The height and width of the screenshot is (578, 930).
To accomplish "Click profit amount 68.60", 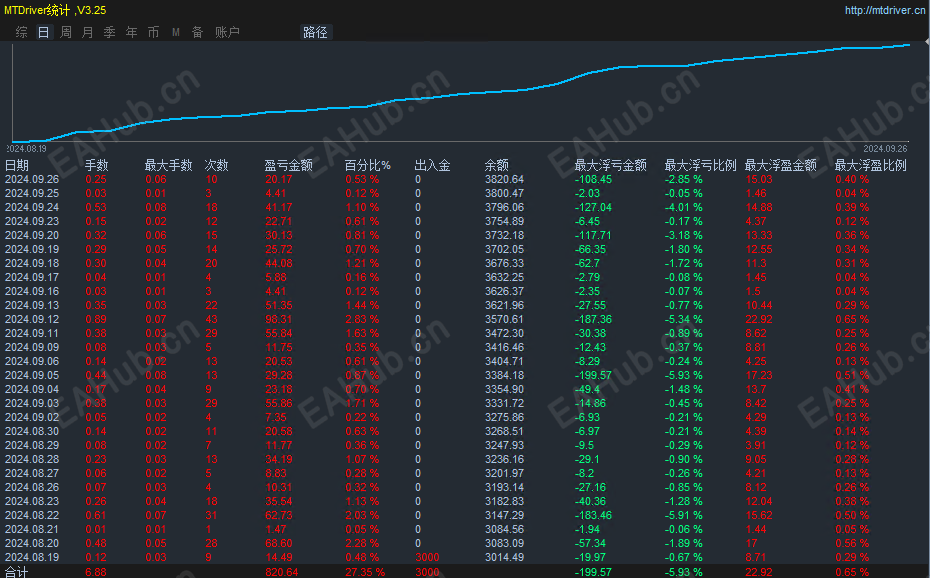I will (x=279, y=543).
